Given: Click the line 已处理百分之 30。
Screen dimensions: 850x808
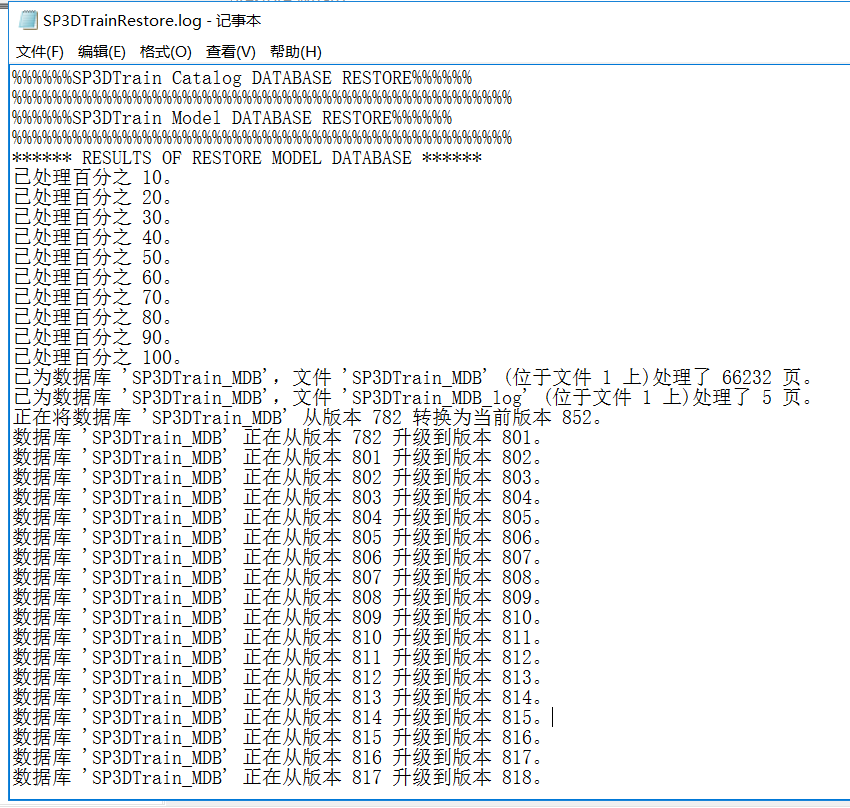Looking at the screenshot, I should click(x=92, y=218).
